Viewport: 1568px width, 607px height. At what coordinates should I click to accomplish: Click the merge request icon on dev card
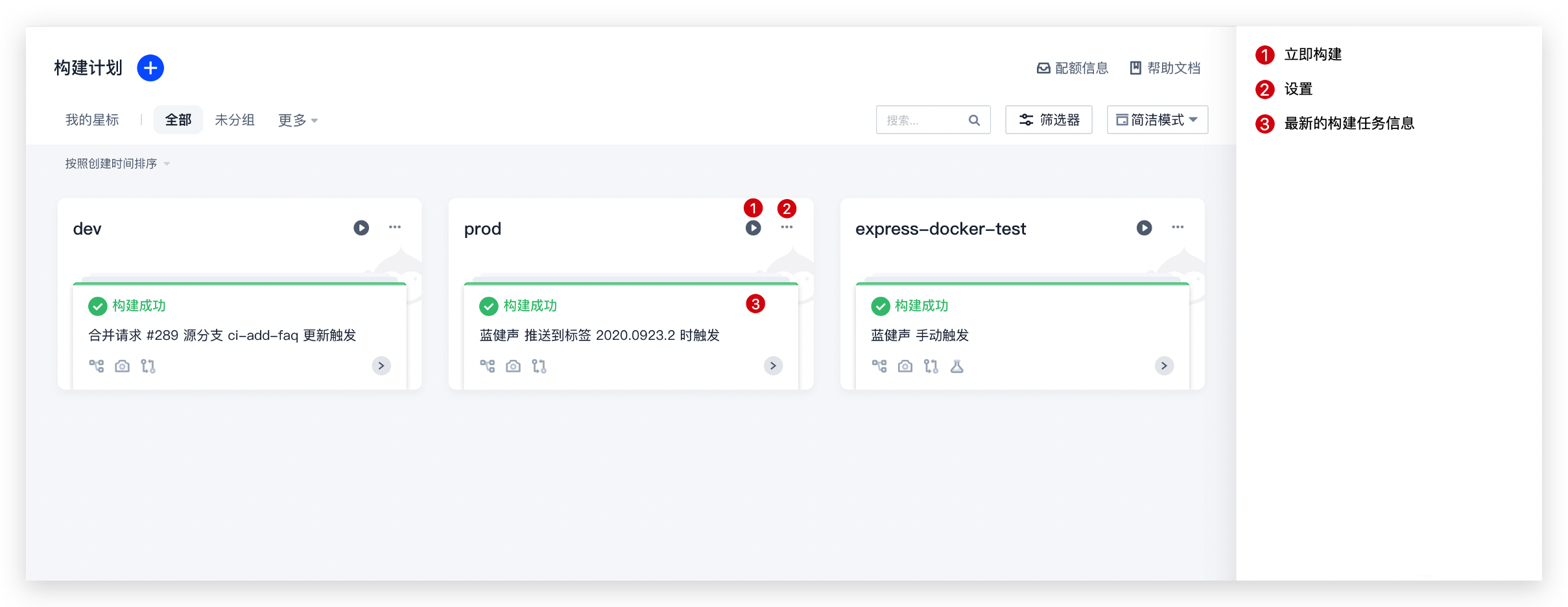(148, 366)
